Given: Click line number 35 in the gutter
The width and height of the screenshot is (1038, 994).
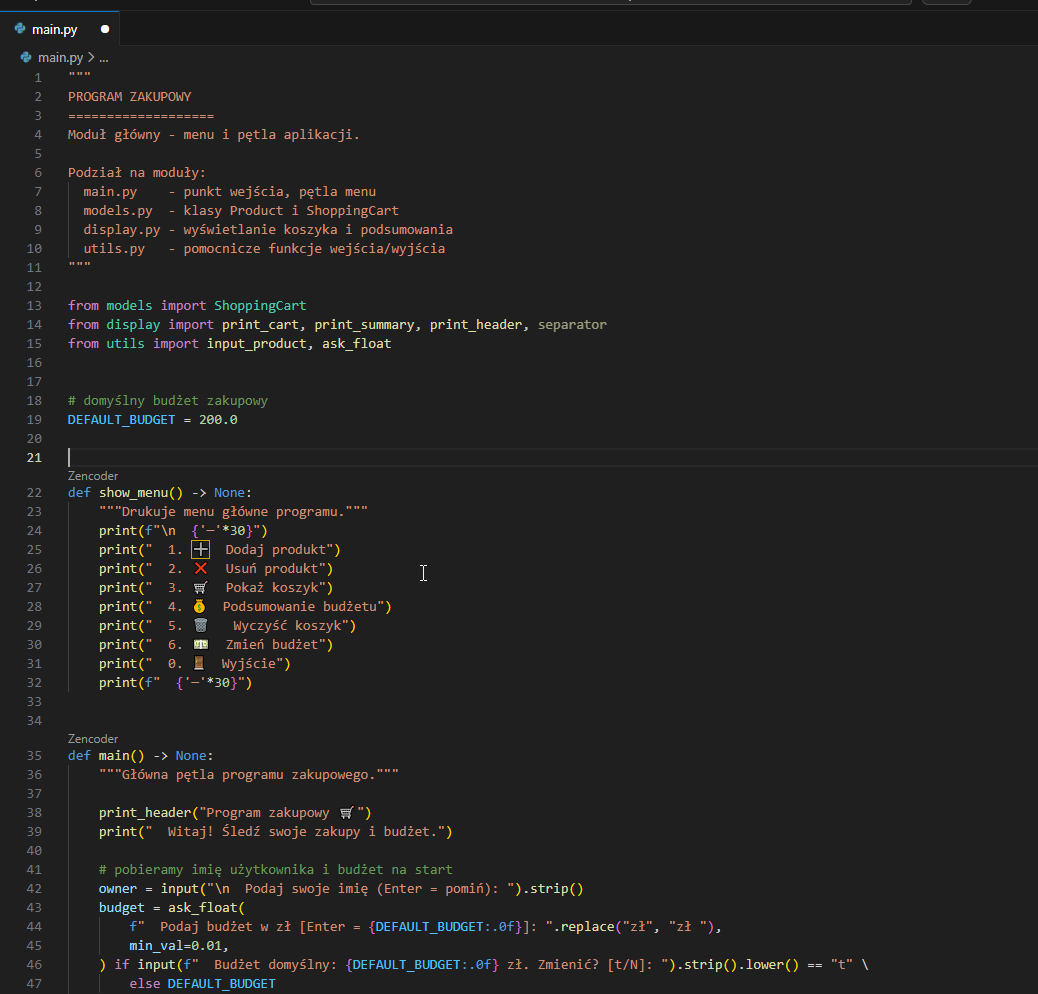Looking at the screenshot, I should tap(34, 756).
